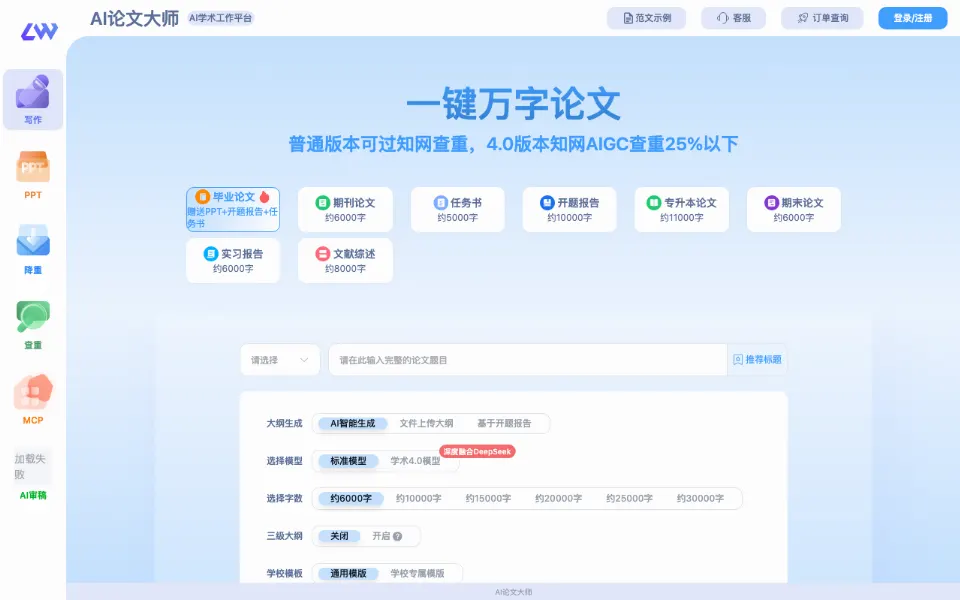Click the AI论文大师 title text

pos(134,19)
